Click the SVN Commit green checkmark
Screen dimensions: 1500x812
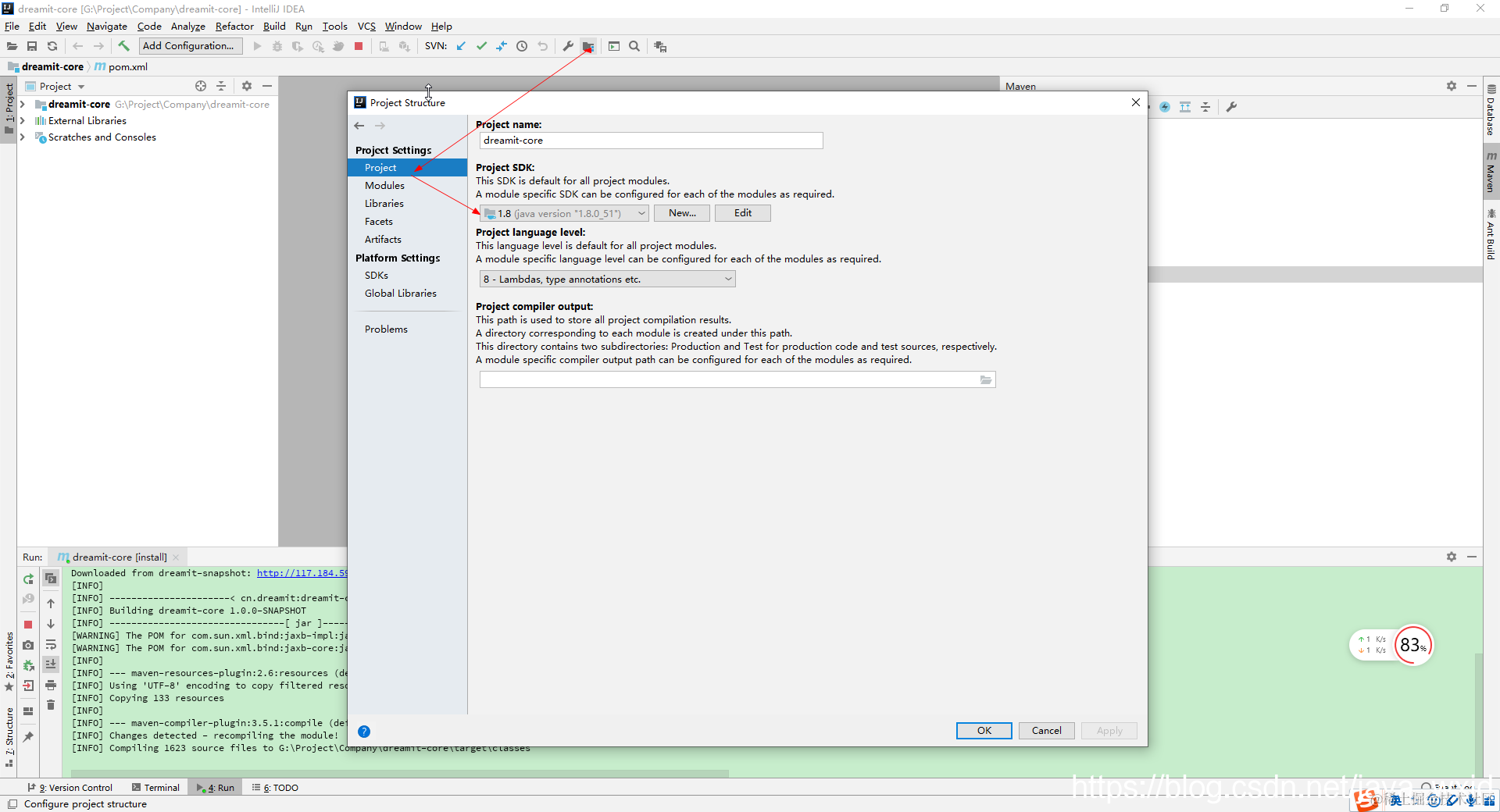481,46
